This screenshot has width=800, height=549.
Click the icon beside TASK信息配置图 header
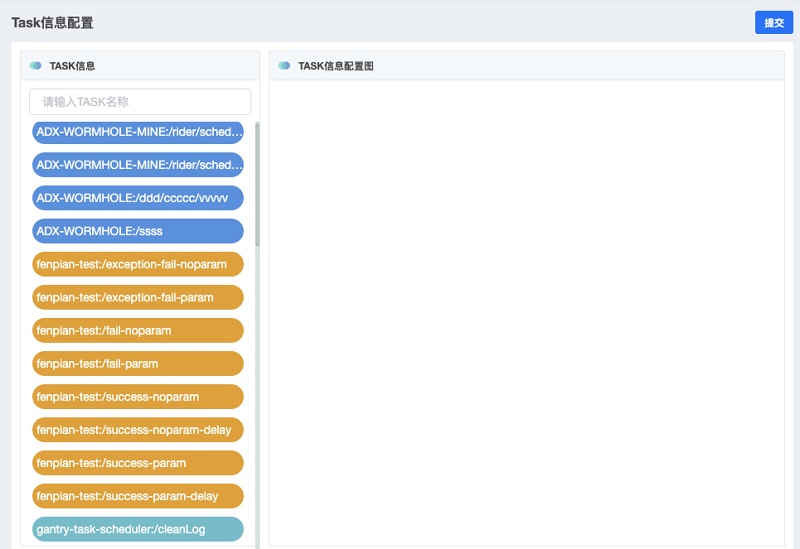[285, 66]
